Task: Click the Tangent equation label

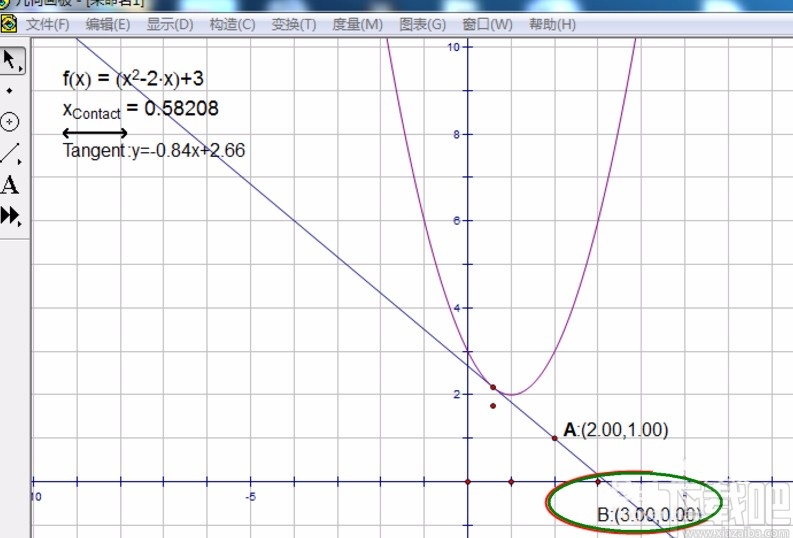Action: point(154,151)
